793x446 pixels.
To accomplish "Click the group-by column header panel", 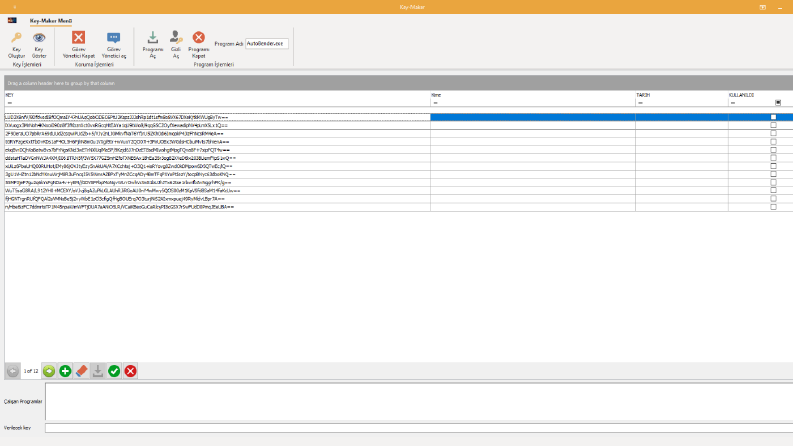I will point(399,83).
